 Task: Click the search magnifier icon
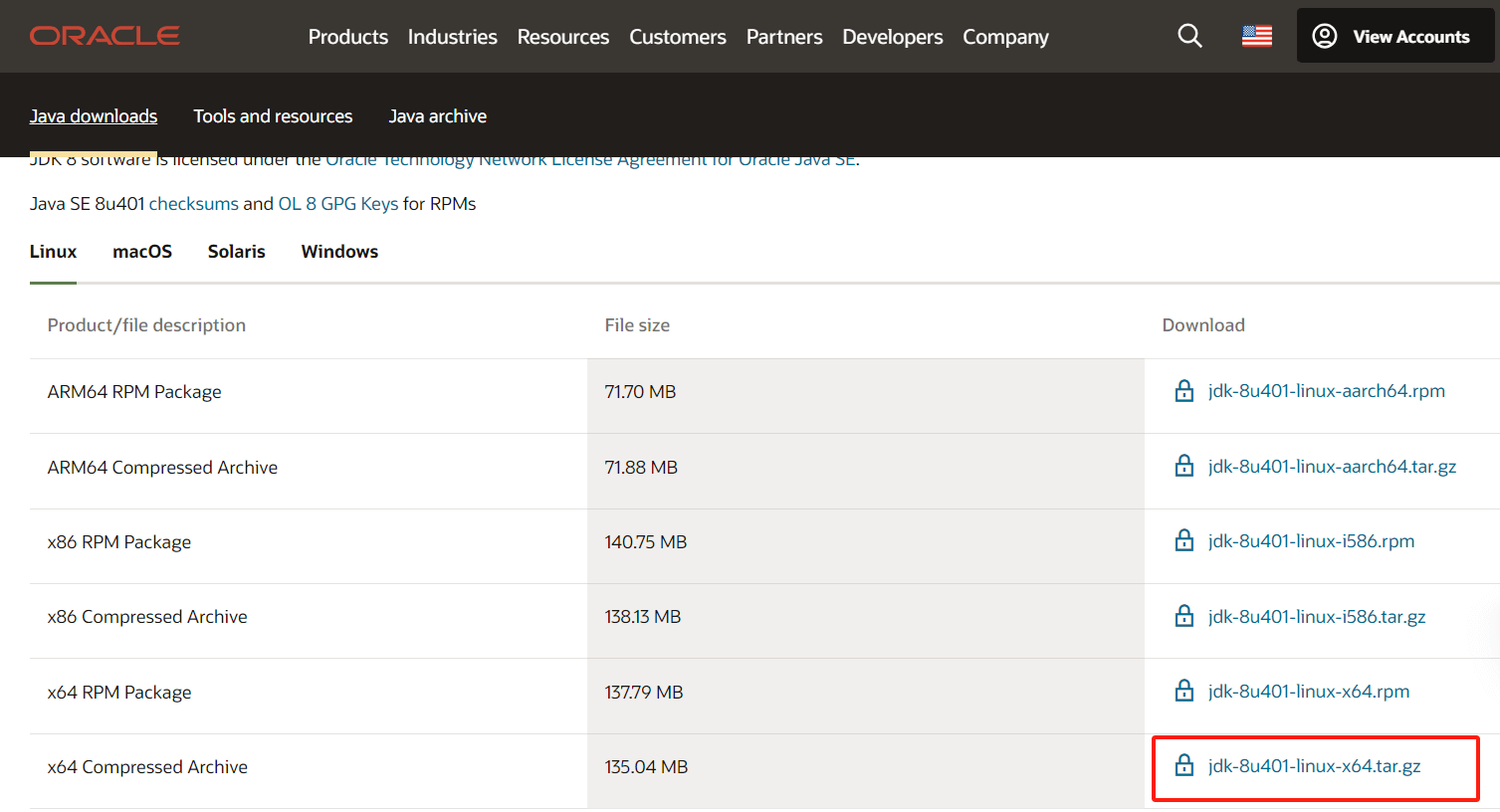point(1189,37)
